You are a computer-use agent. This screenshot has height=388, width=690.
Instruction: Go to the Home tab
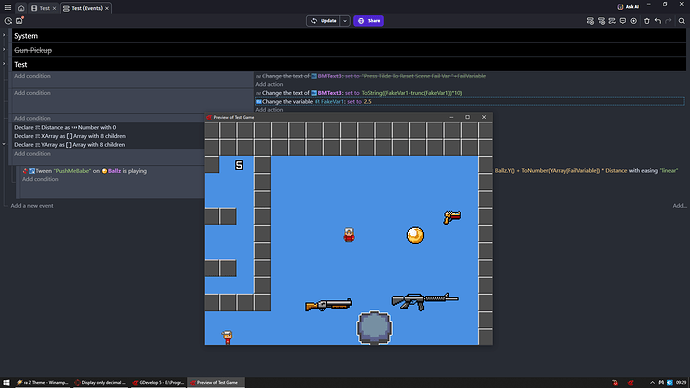click(x=21, y=8)
